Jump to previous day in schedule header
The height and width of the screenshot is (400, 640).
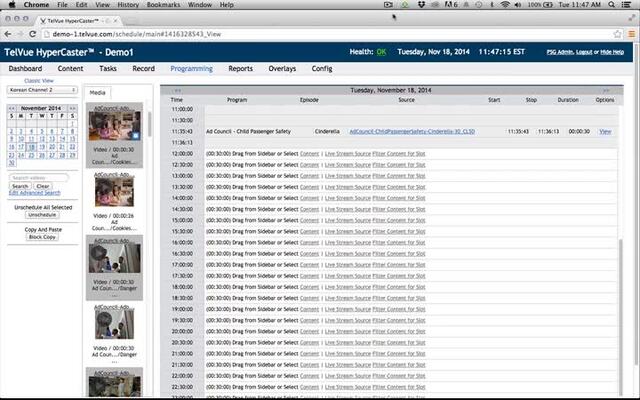(177, 90)
